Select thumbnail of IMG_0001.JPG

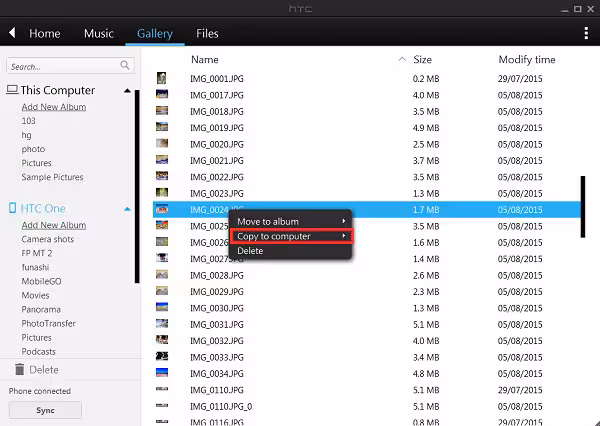point(161,78)
